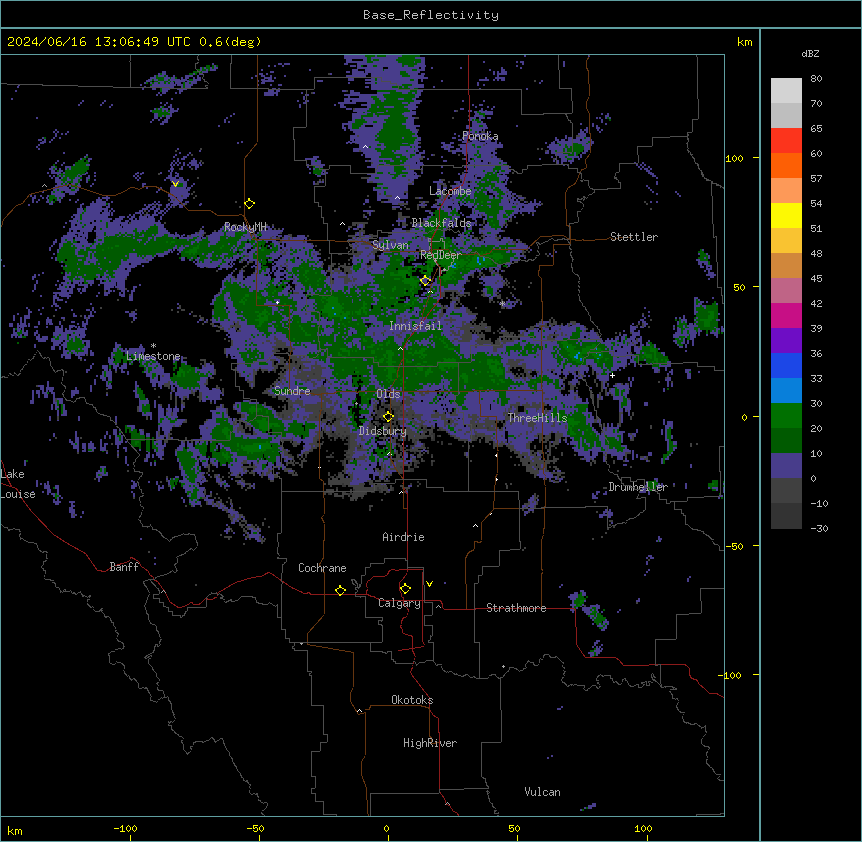Click the -30 value in the dBZ legend

pos(819,528)
